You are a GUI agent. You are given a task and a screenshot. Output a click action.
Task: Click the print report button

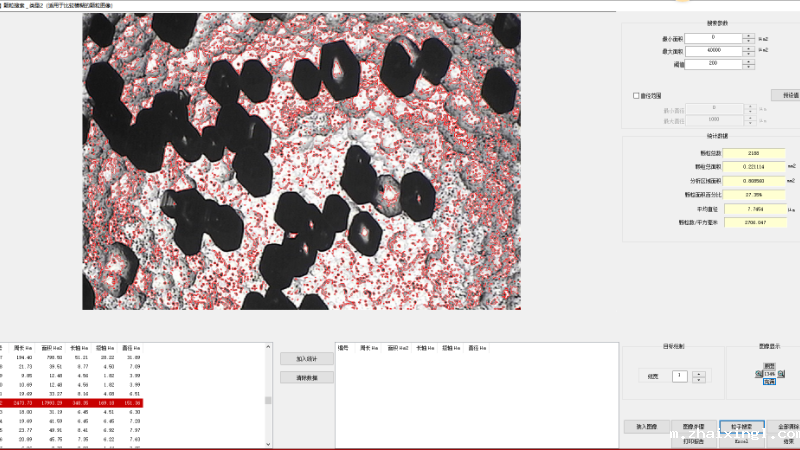click(694, 440)
